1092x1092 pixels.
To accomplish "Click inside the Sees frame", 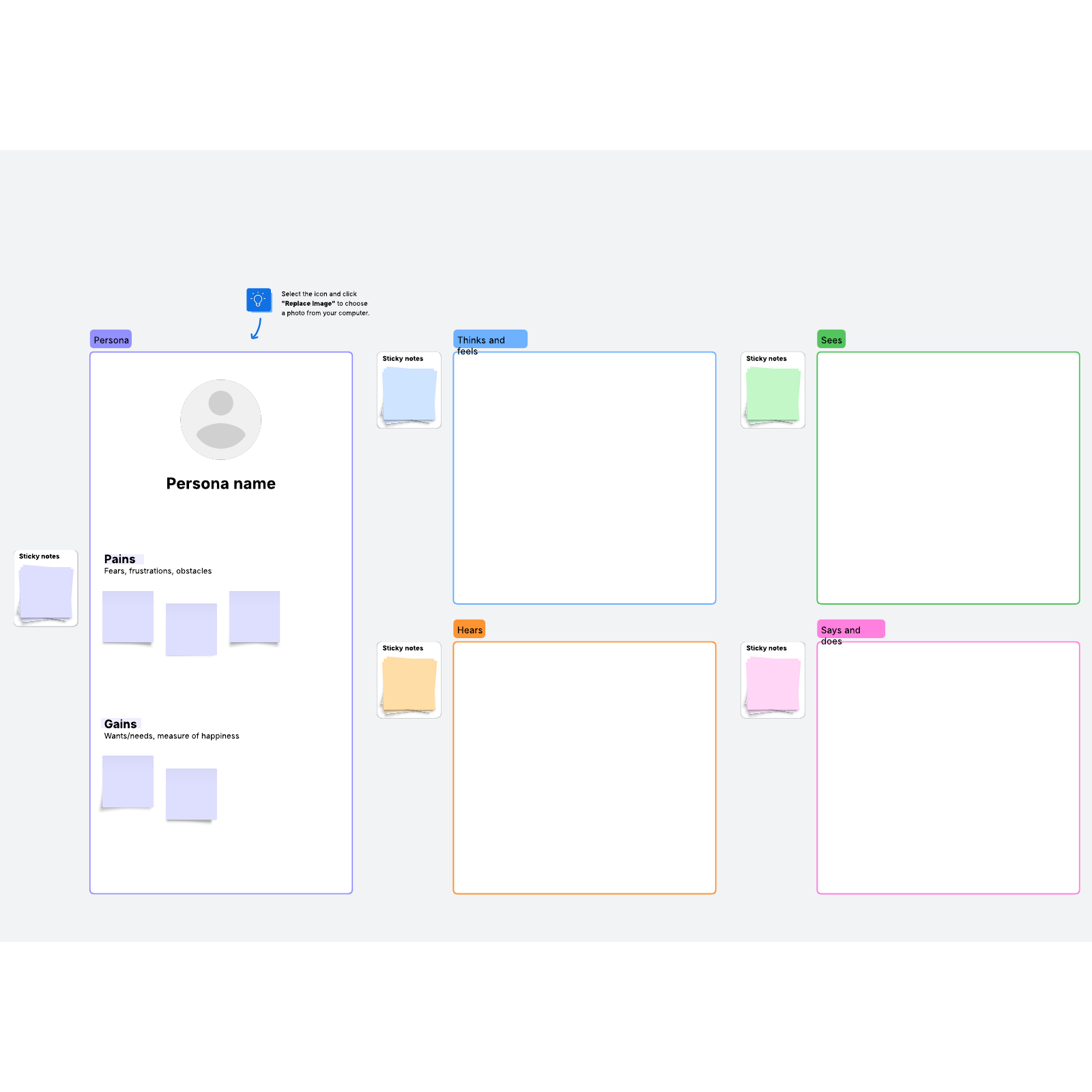I will pyautogui.click(x=948, y=478).
